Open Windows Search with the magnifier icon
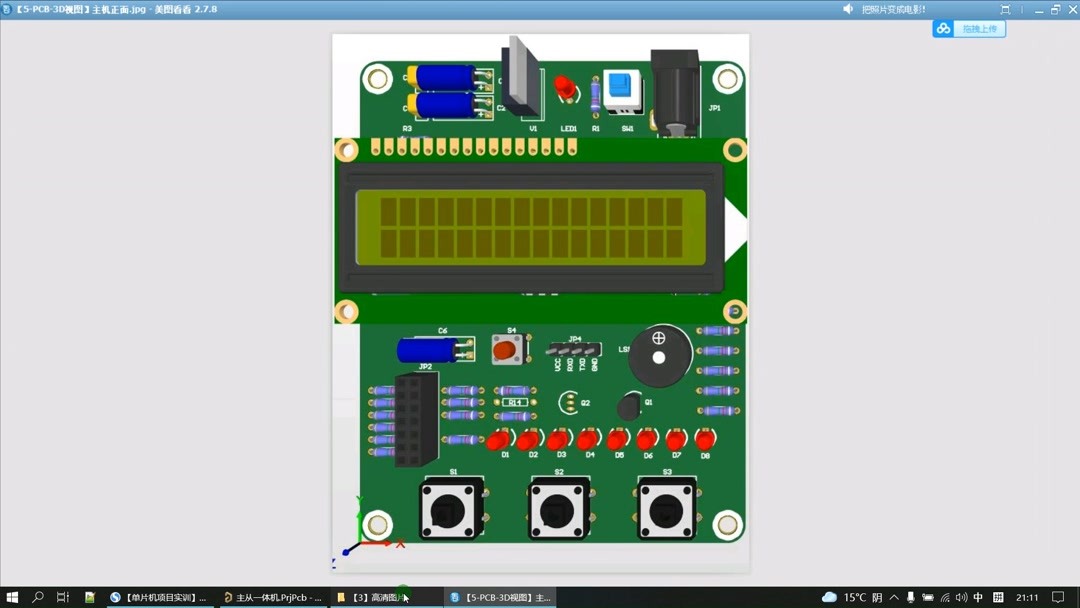Image resolution: width=1080 pixels, height=608 pixels. click(38, 596)
